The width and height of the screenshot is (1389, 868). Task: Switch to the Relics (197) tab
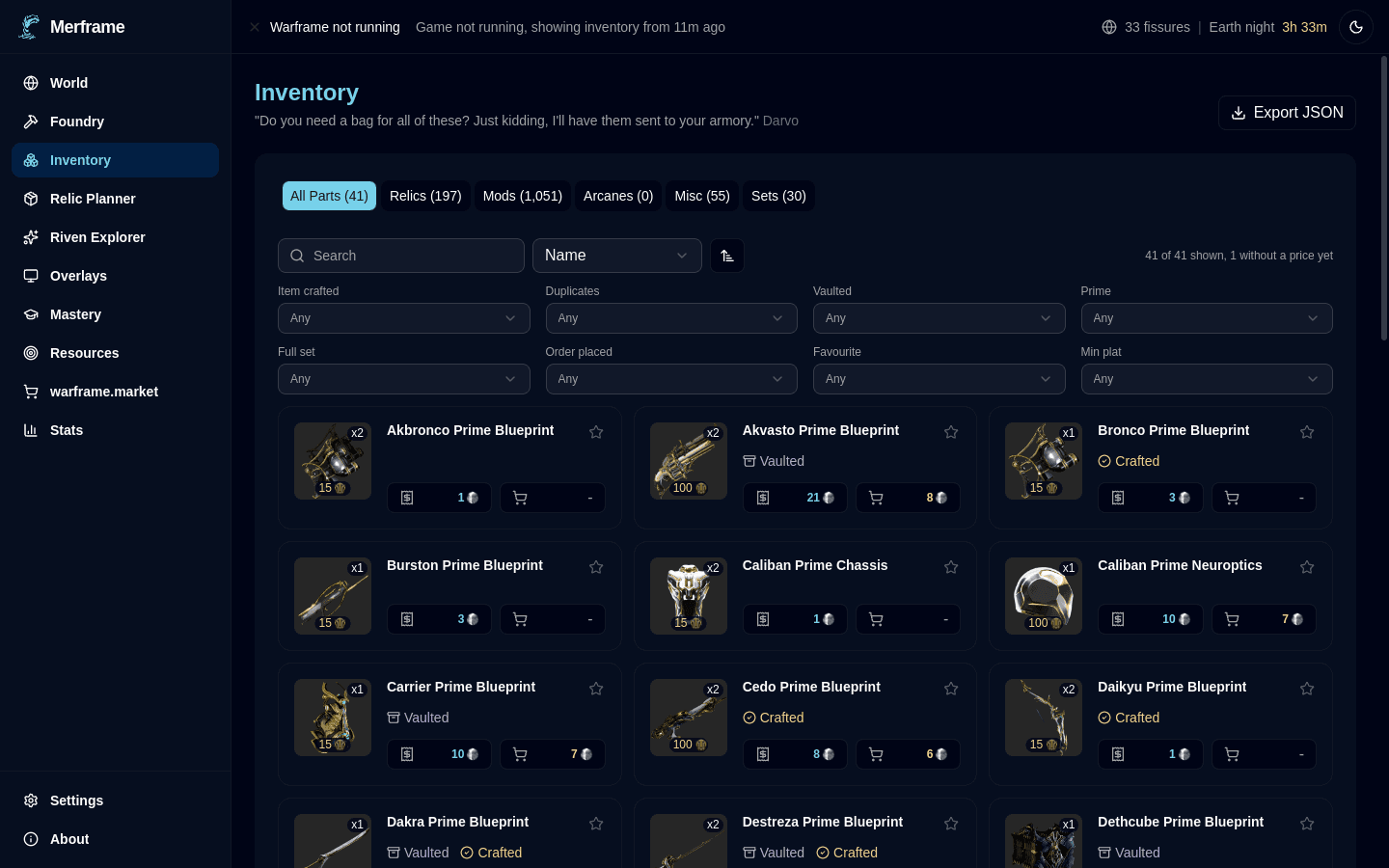(x=425, y=196)
